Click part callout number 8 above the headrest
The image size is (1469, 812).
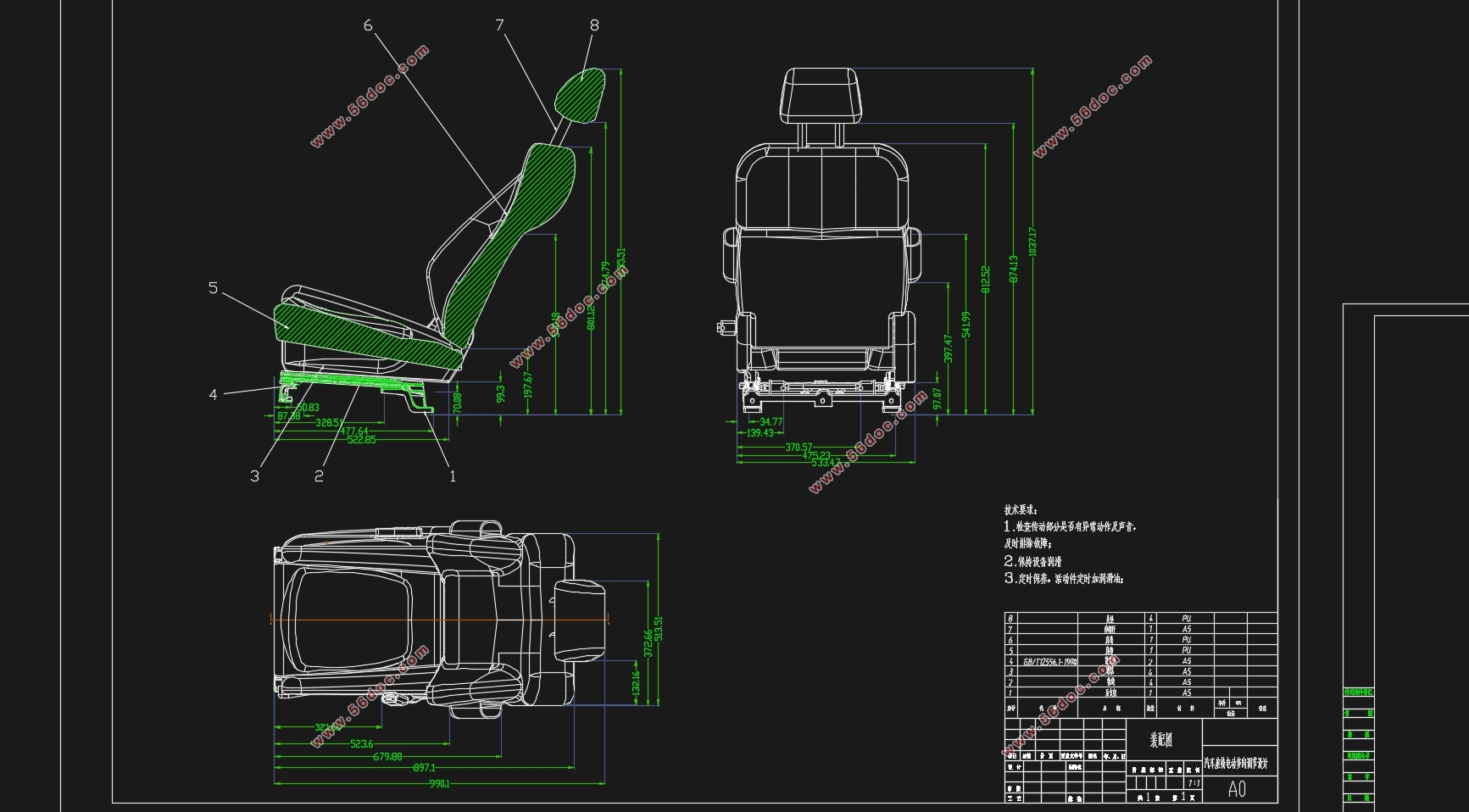[x=594, y=25]
